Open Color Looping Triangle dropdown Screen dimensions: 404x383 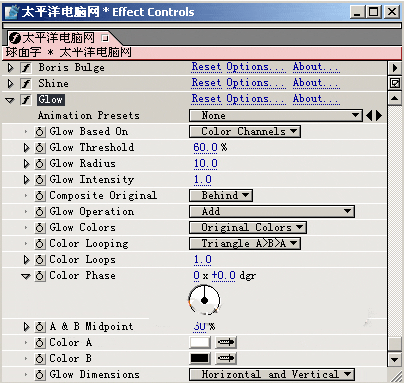coord(245,244)
